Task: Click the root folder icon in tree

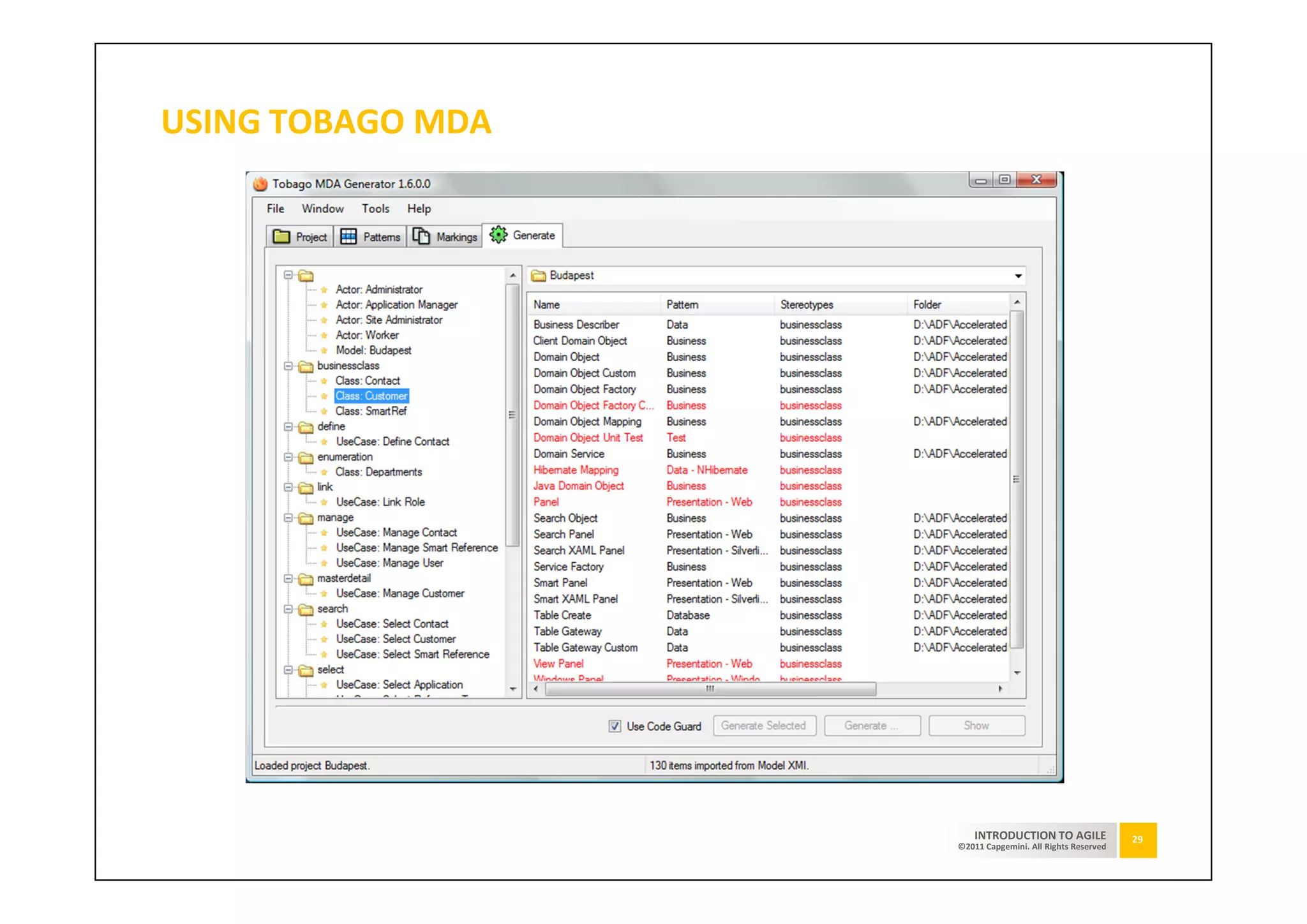Action: point(306,276)
